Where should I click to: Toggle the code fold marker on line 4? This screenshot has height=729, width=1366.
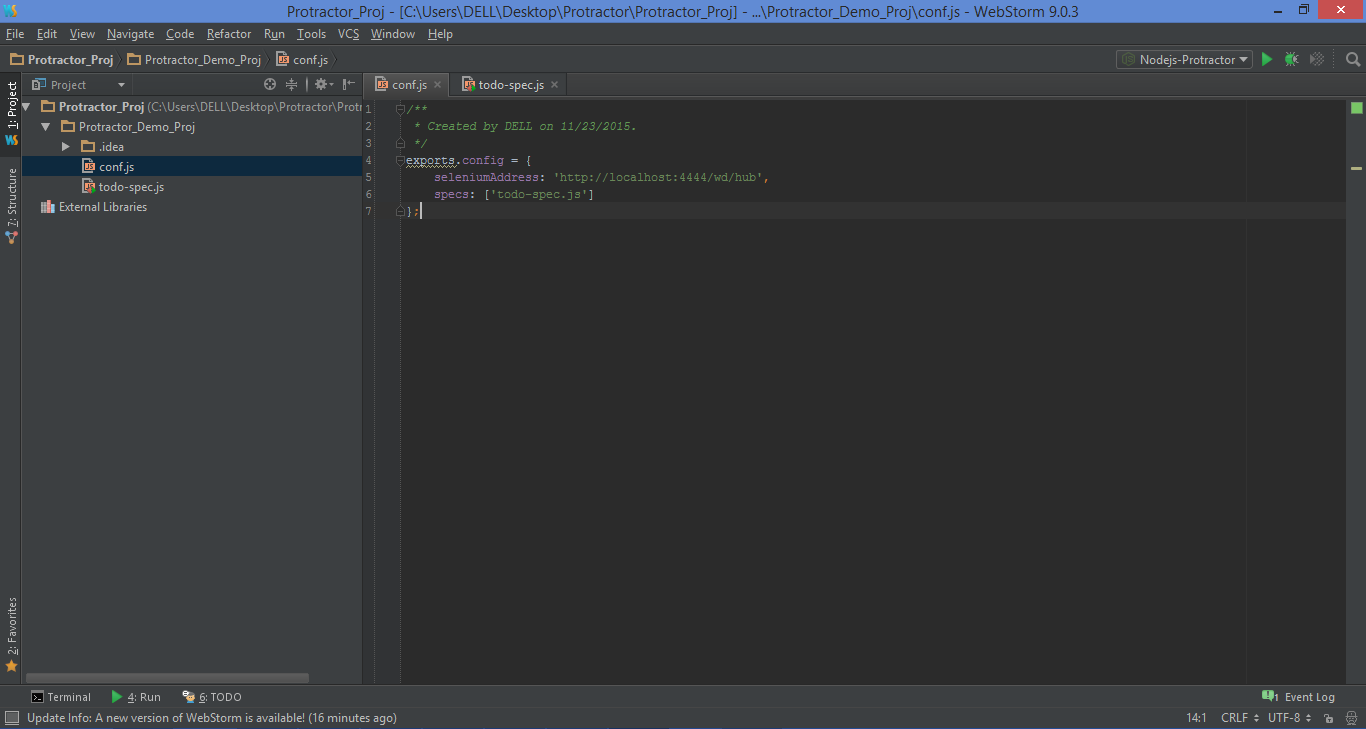point(400,160)
